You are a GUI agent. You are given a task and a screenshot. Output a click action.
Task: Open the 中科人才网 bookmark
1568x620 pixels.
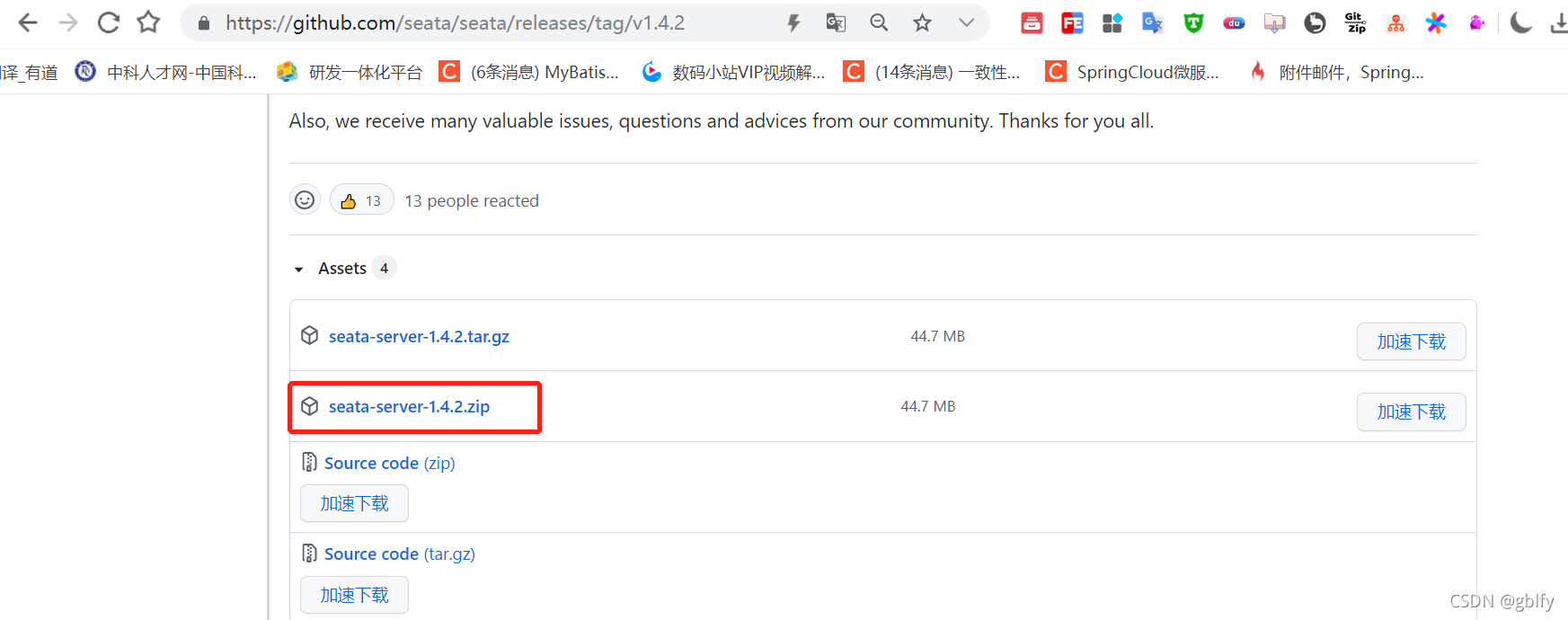tap(165, 72)
